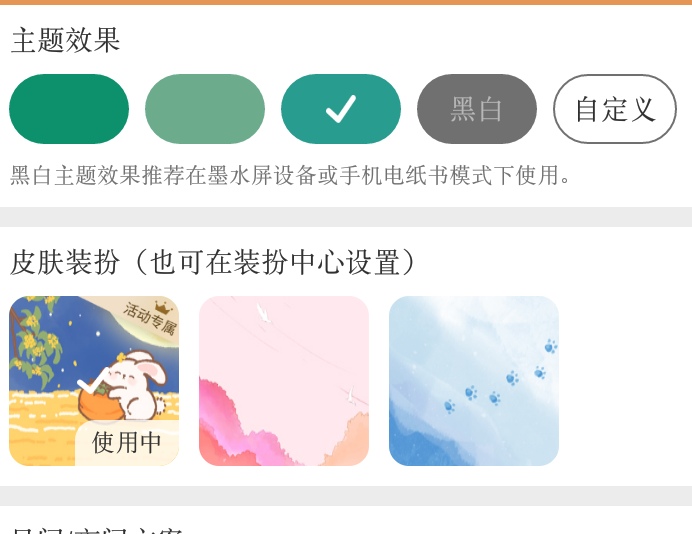The image size is (692, 534).
Task: Tap the 黑白主题效果 hint text
Action: (x=290, y=175)
